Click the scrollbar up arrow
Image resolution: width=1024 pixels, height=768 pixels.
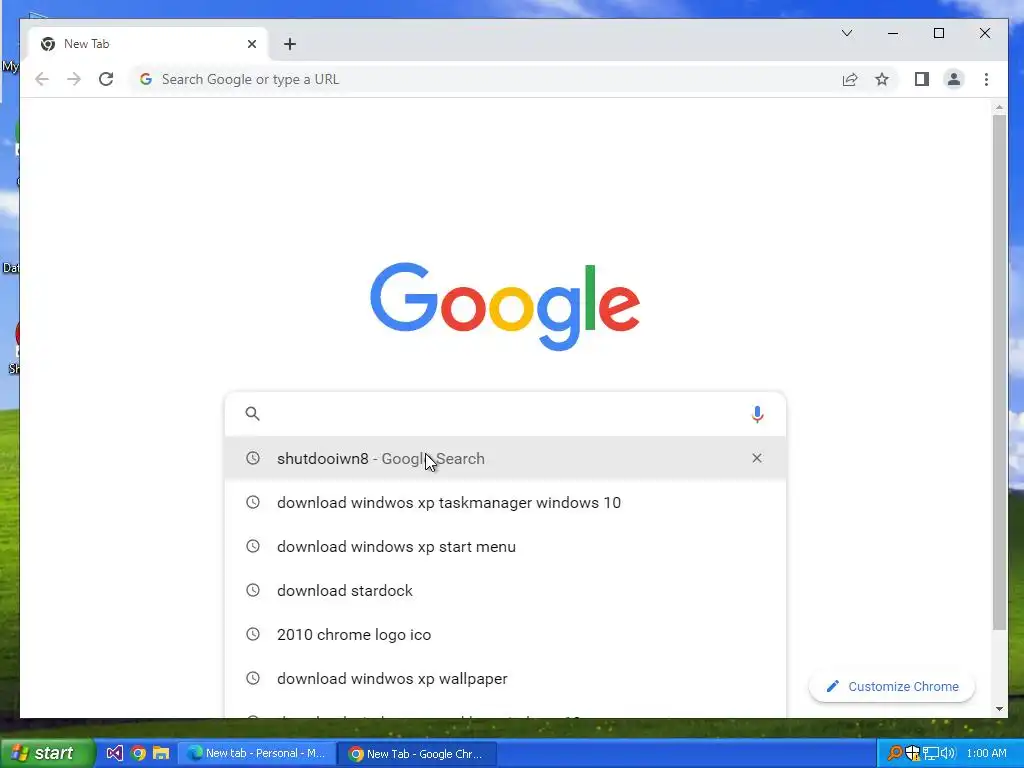(999, 107)
